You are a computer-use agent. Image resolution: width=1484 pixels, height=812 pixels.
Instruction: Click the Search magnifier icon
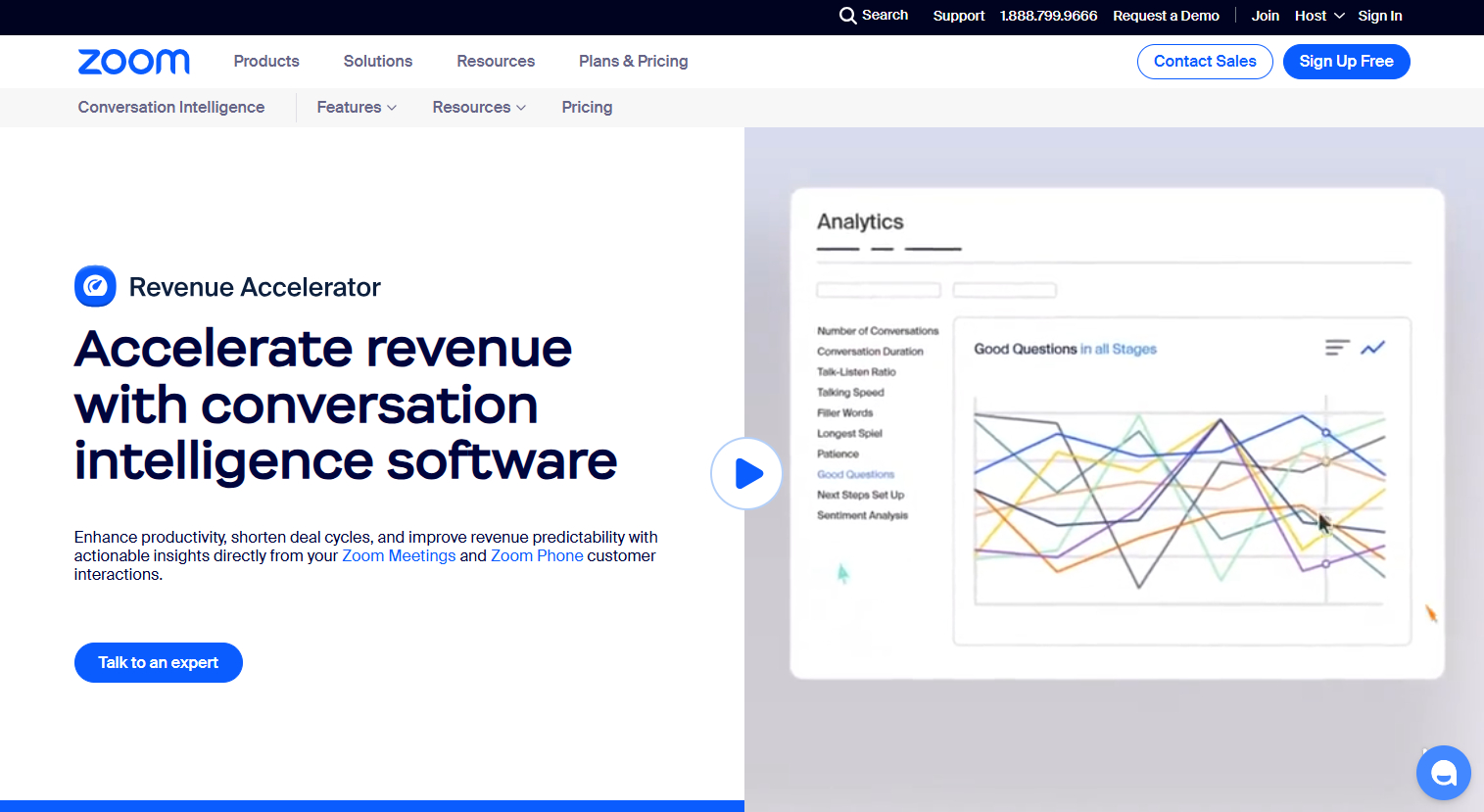[x=847, y=16]
